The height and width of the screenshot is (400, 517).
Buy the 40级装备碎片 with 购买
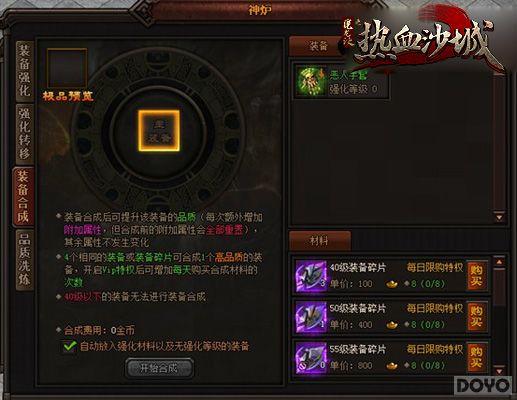(477, 276)
